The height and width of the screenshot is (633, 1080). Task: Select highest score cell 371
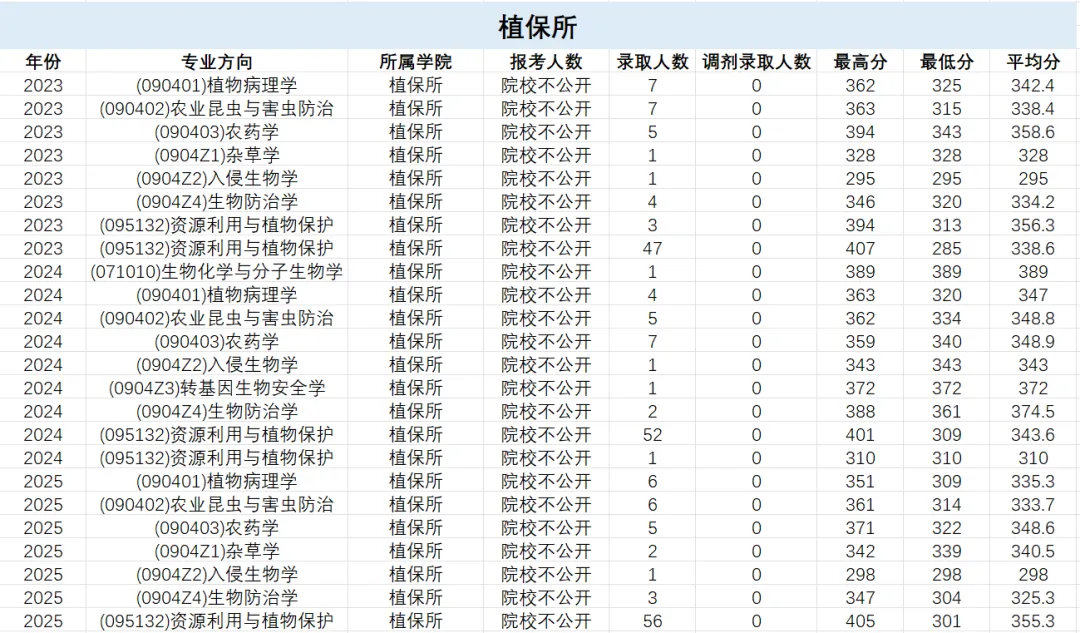pos(860,528)
